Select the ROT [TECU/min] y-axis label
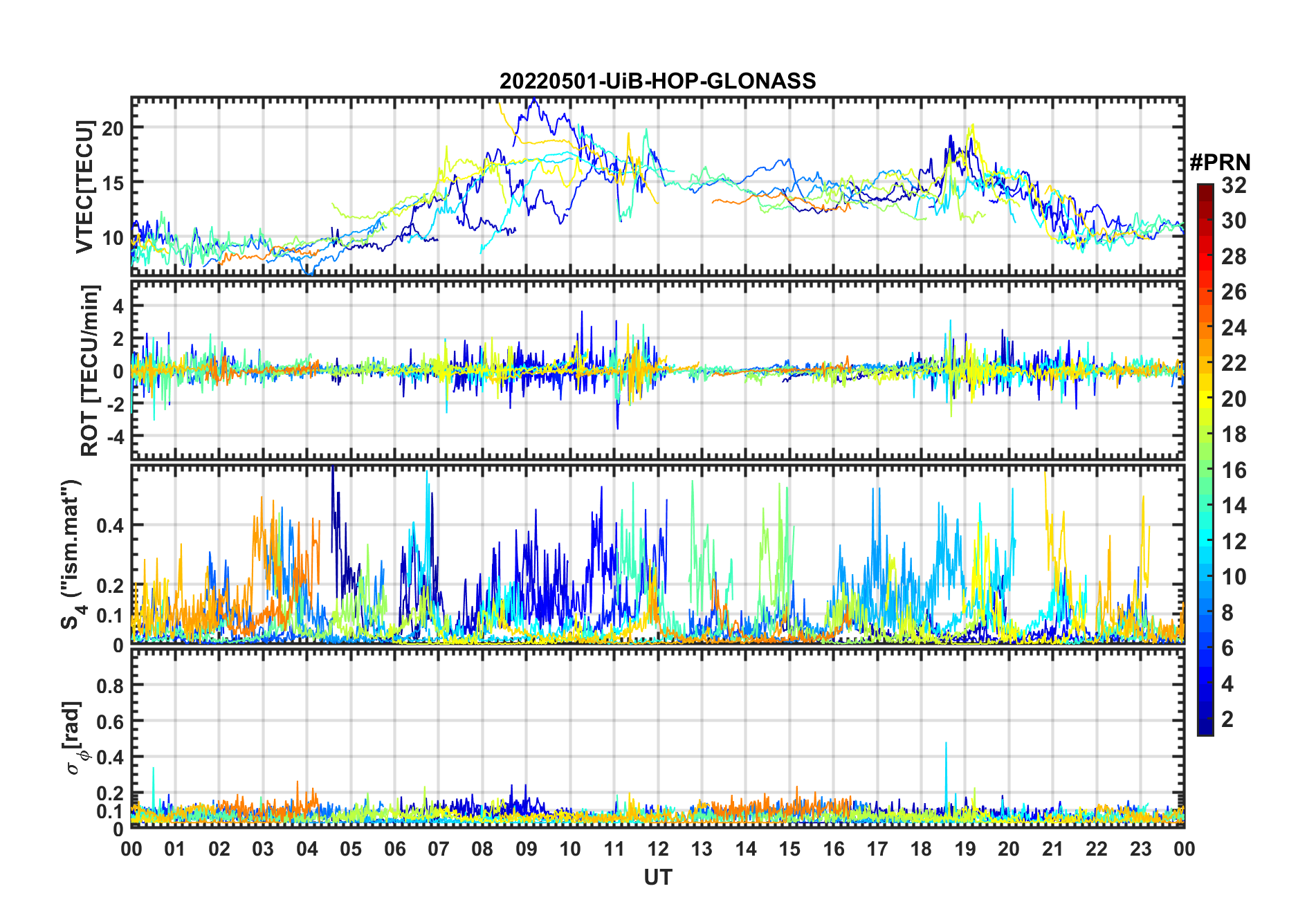 coord(90,370)
